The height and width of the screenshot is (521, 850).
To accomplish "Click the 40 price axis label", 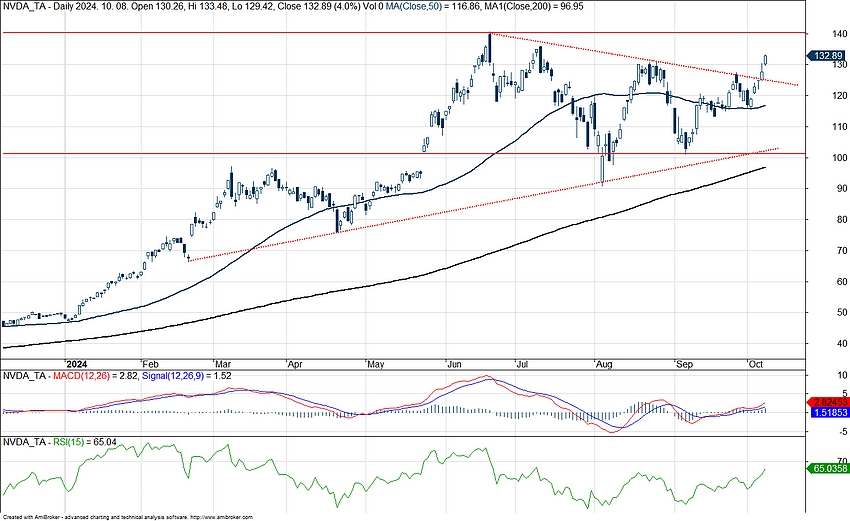I will [842, 343].
